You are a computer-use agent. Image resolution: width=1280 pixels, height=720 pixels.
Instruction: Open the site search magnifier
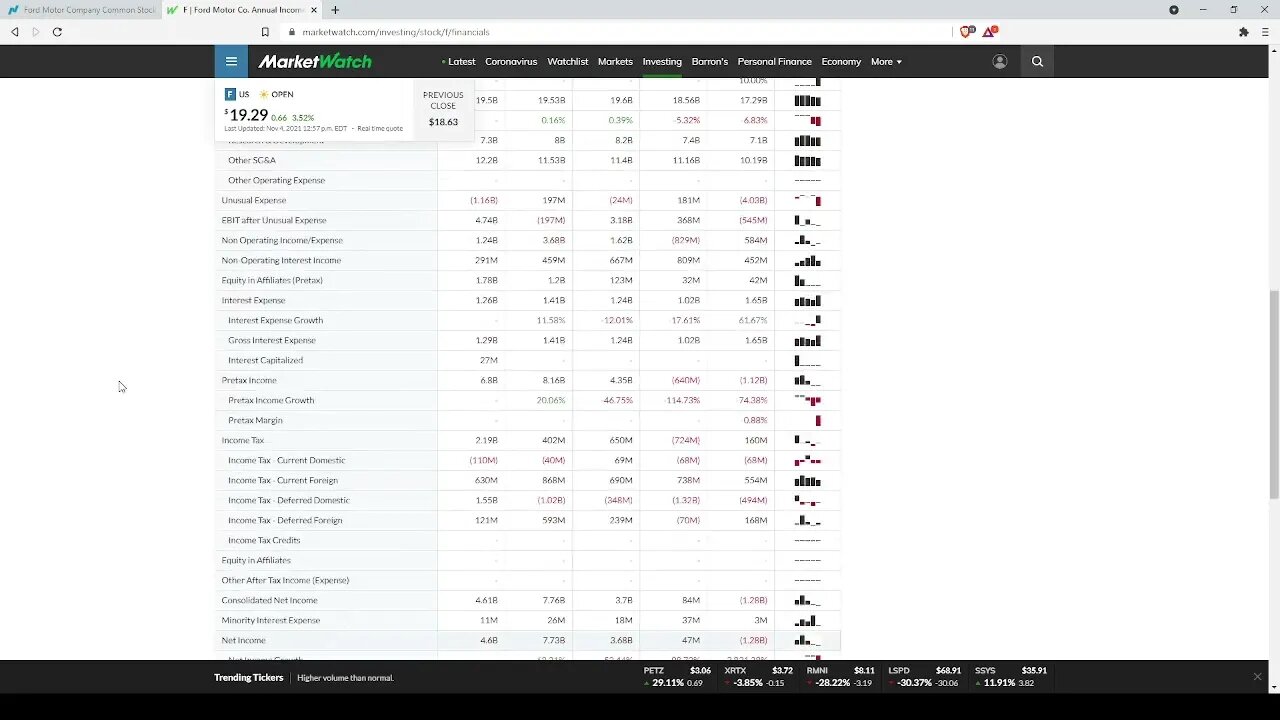coord(1037,61)
